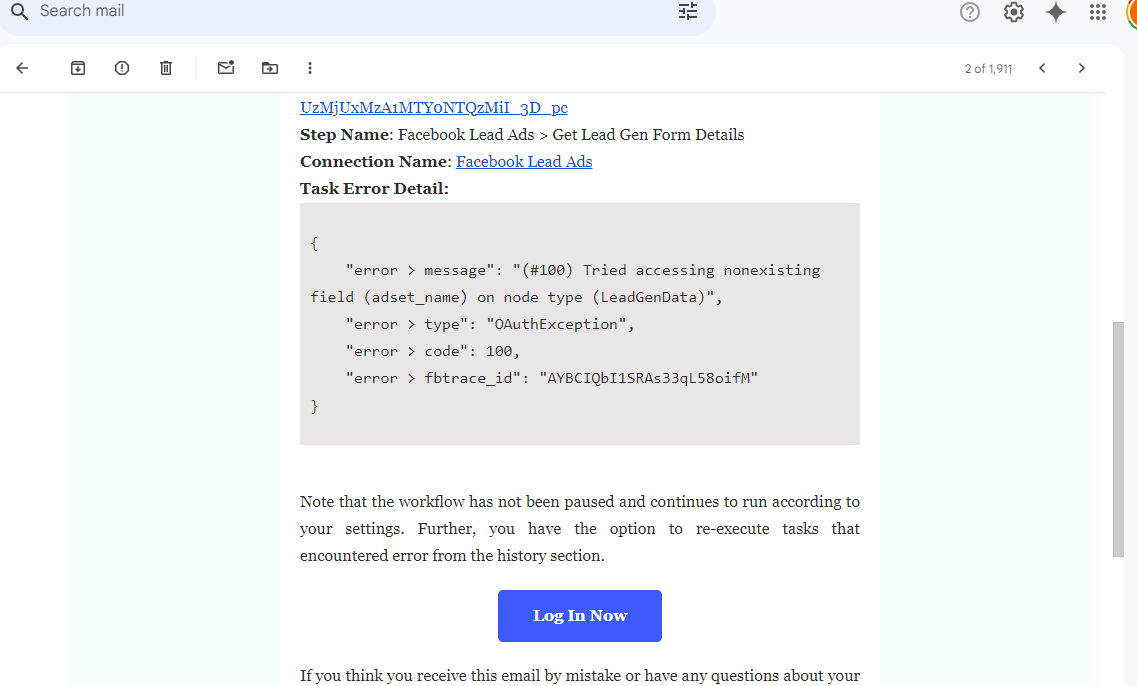
Task: Archive this email
Action: [x=78, y=68]
